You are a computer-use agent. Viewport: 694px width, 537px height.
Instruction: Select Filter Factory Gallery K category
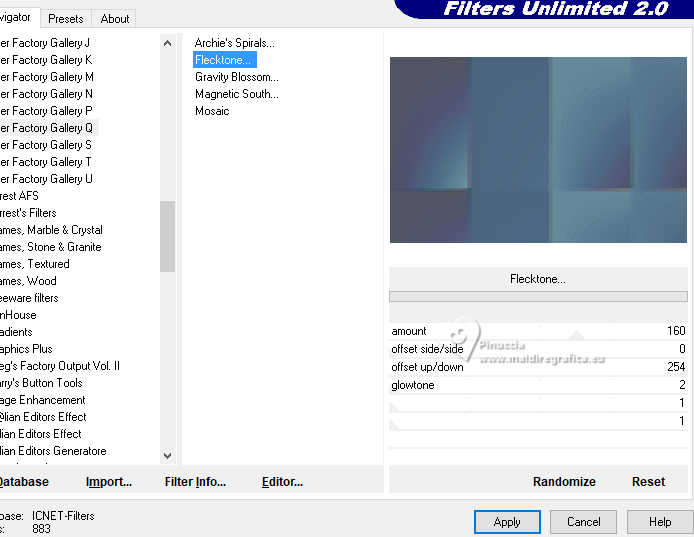click(46, 60)
